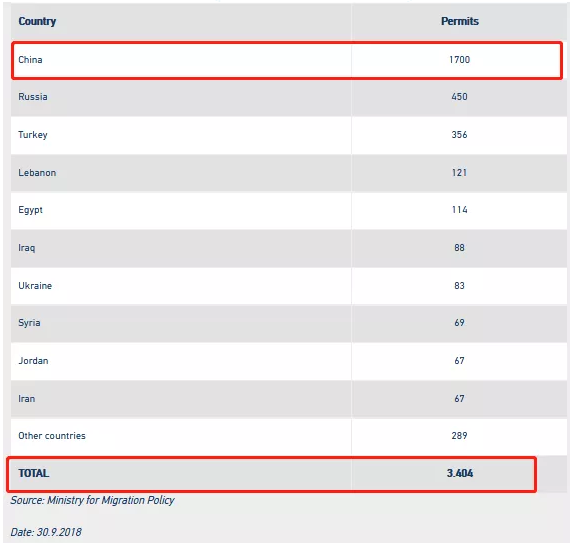Image resolution: width=573 pixels, height=546 pixels.
Task: Click Turkey's permit value 356
Action: point(459,135)
